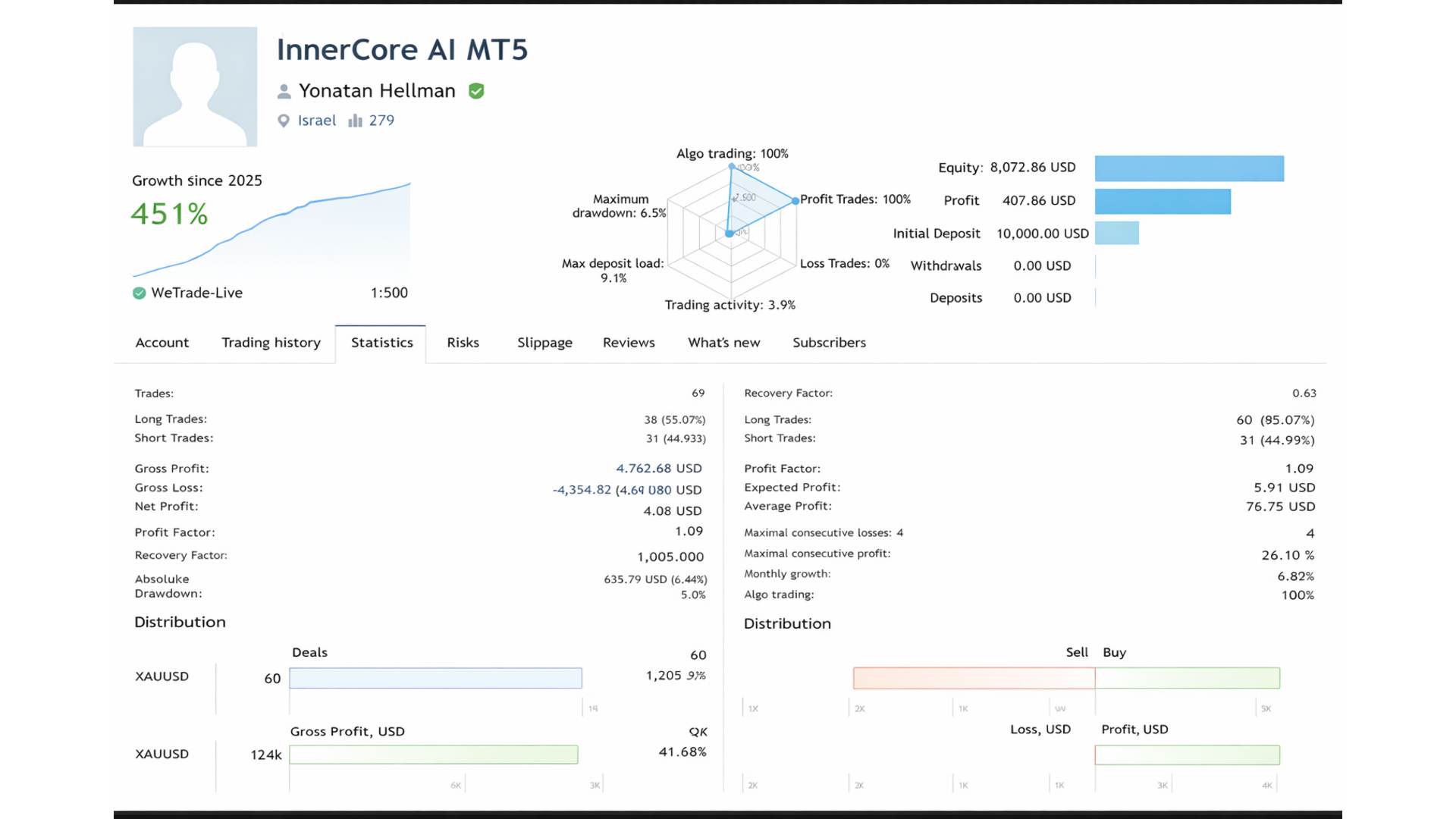Click the person icon beside Yonatan Hellman
The width and height of the screenshot is (1456, 819).
[284, 92]
